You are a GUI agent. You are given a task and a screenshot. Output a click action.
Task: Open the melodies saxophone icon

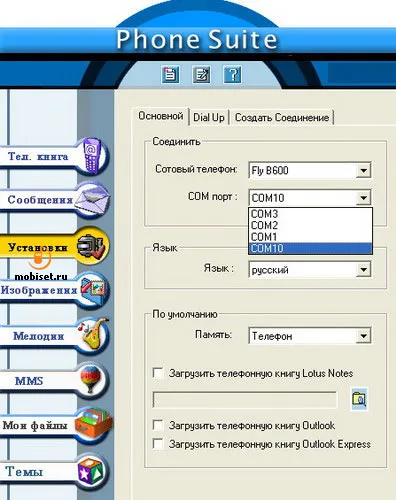coord(93,334)
